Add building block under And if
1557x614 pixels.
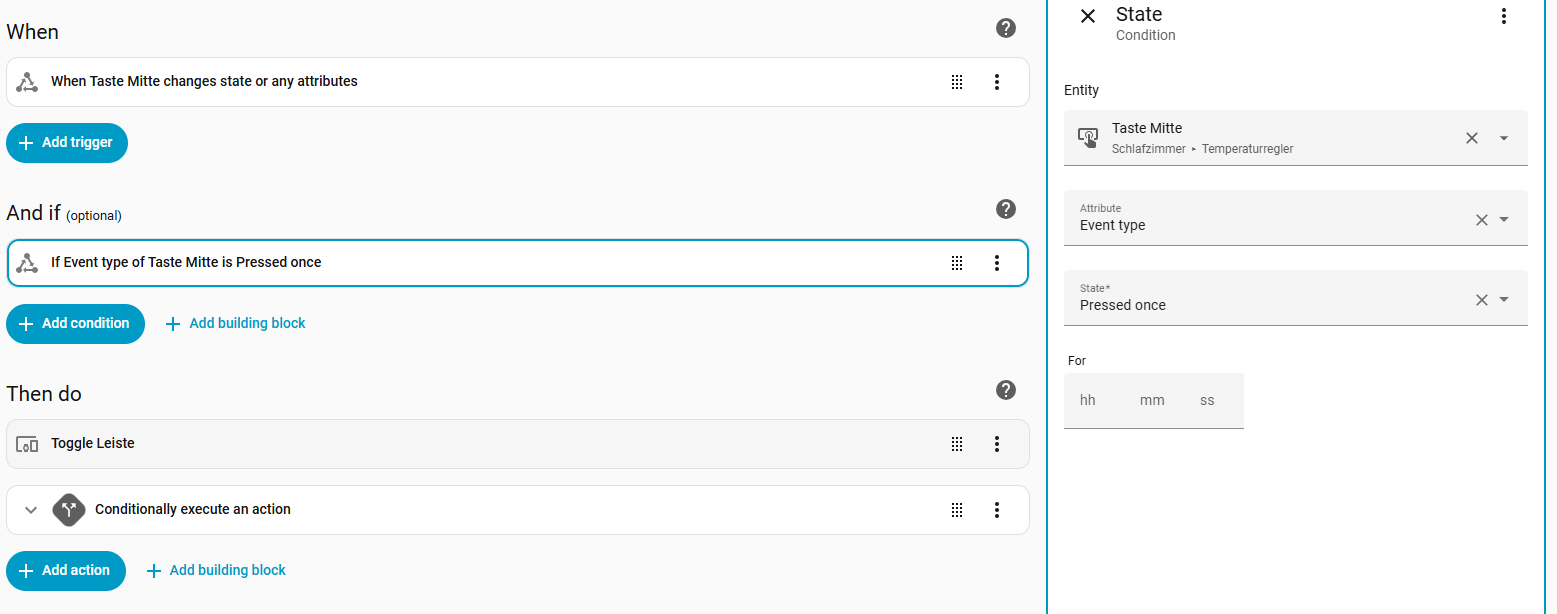click(x=236, y=324)
